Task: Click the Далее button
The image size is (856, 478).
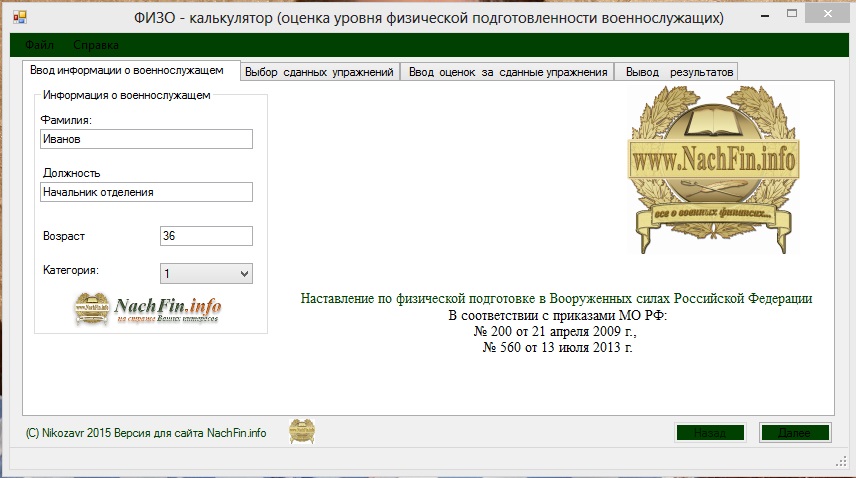Action: coord(795,433)
